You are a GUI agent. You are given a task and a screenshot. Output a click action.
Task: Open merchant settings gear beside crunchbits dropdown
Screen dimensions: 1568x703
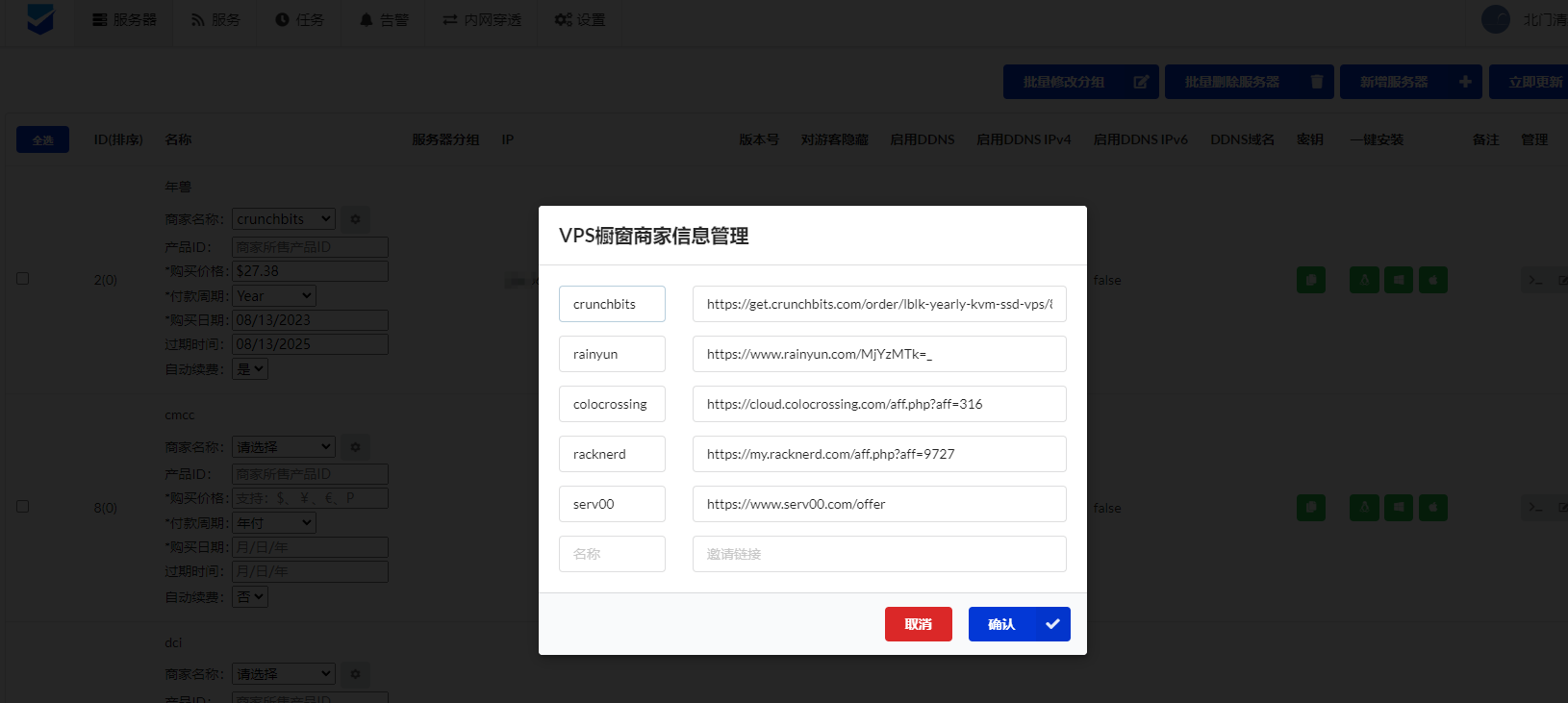355,219
